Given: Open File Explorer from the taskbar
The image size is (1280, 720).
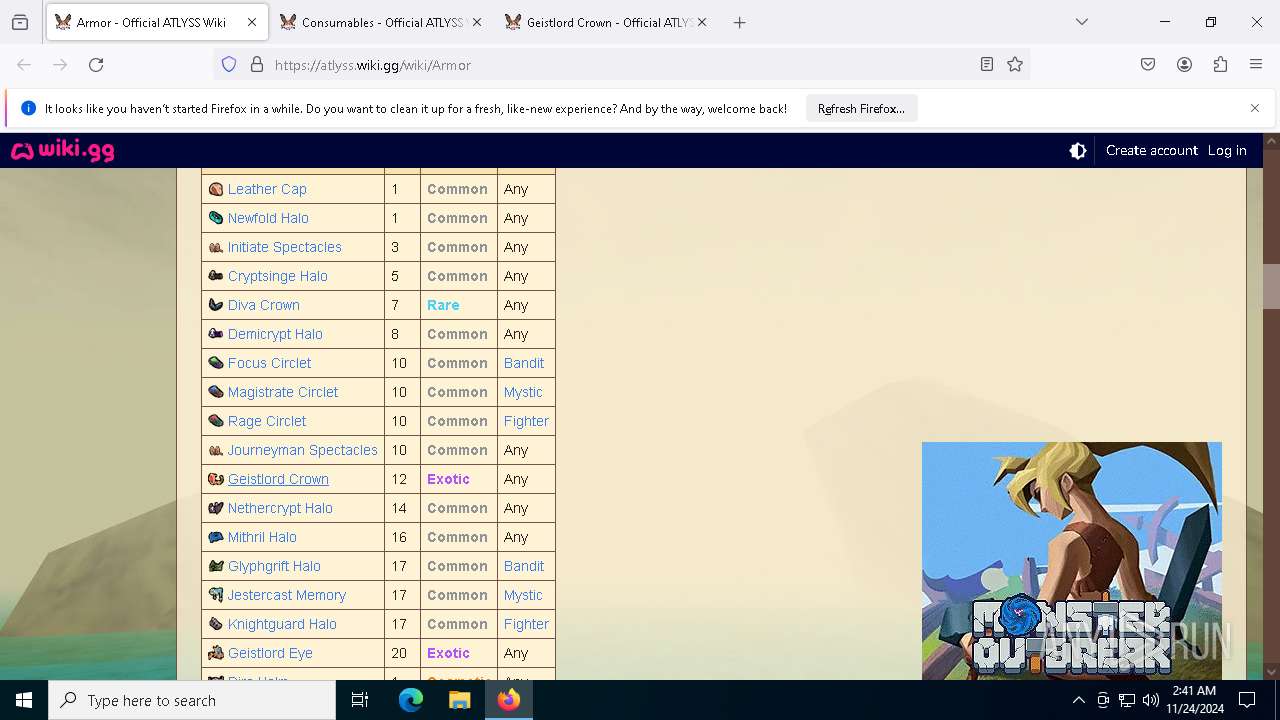Looking at the screenshot, I should click(x=459, y=700).
